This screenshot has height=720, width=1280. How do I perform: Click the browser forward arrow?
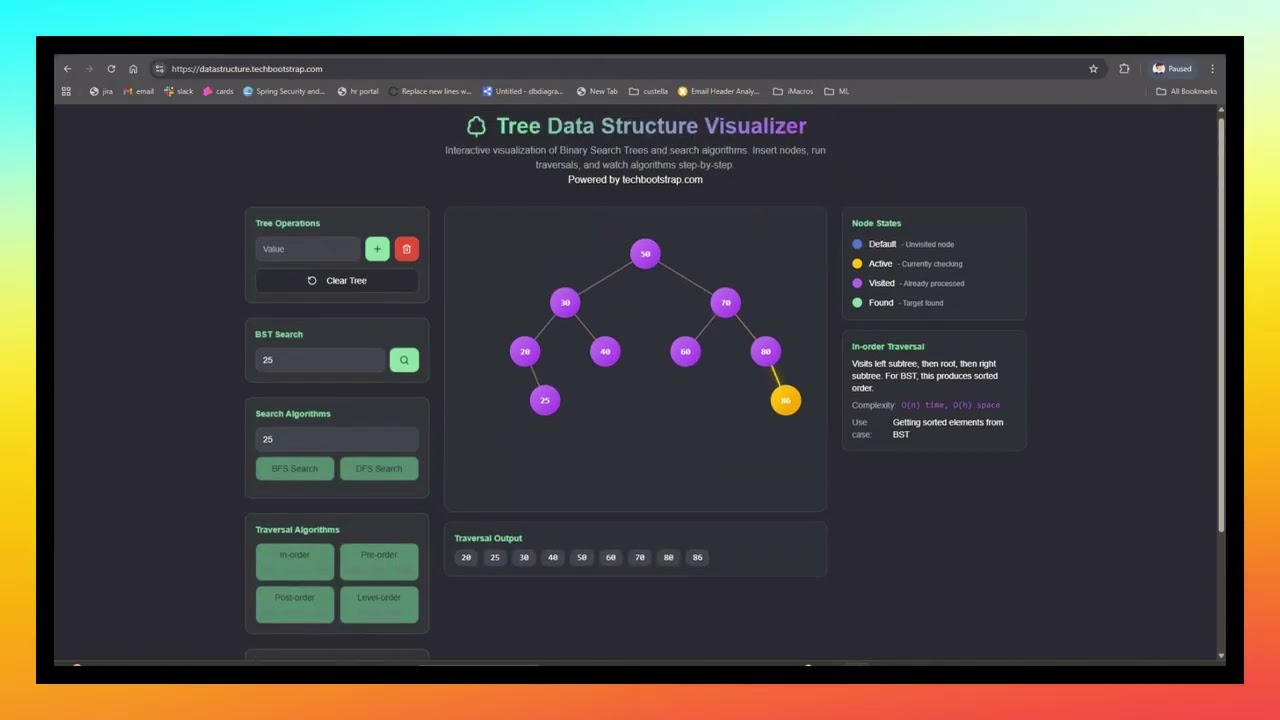point(89,69)
